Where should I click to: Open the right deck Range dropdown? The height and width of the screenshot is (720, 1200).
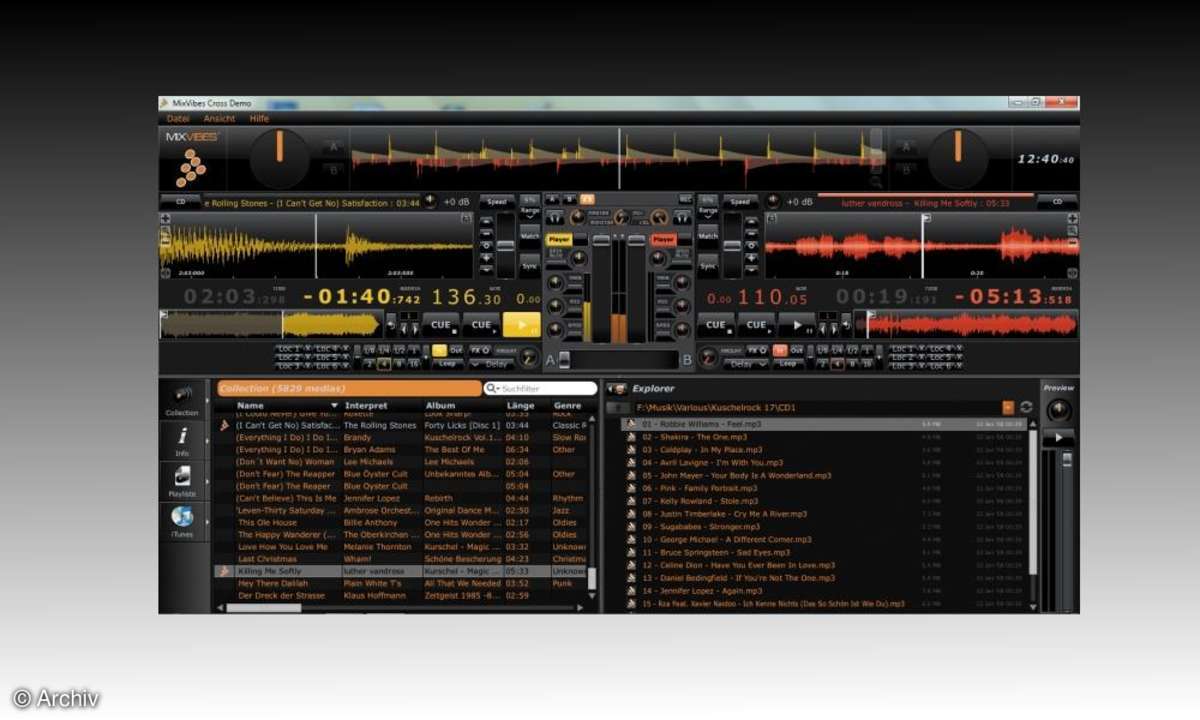click(708, 211)
